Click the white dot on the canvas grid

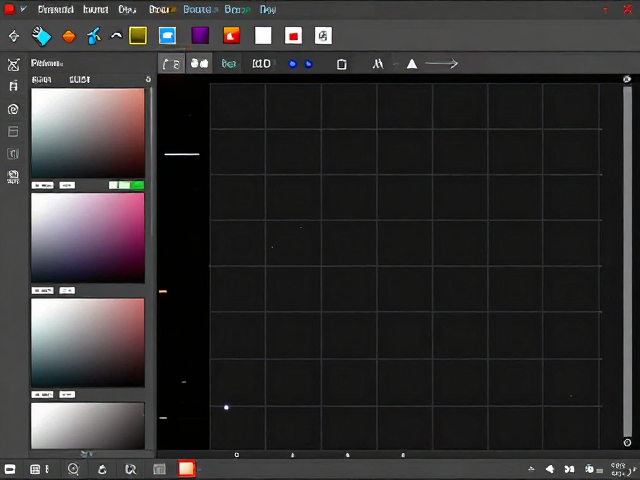(226, 407)
